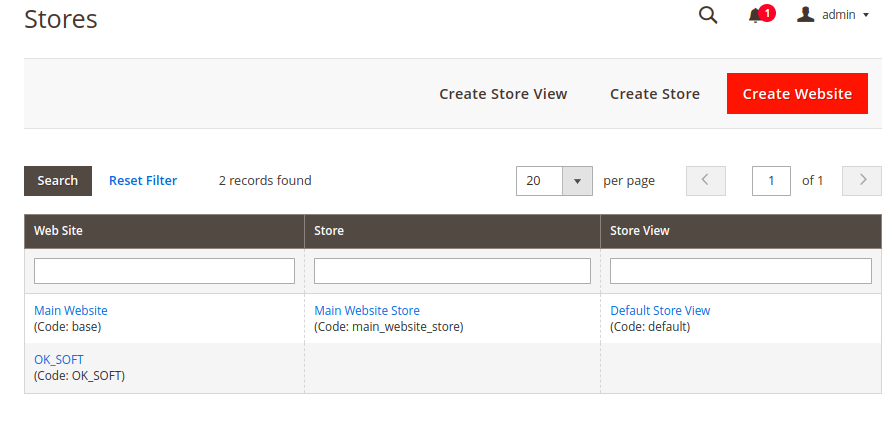
Task: Open the Default Store View link
Action: (x=660, y=310)
